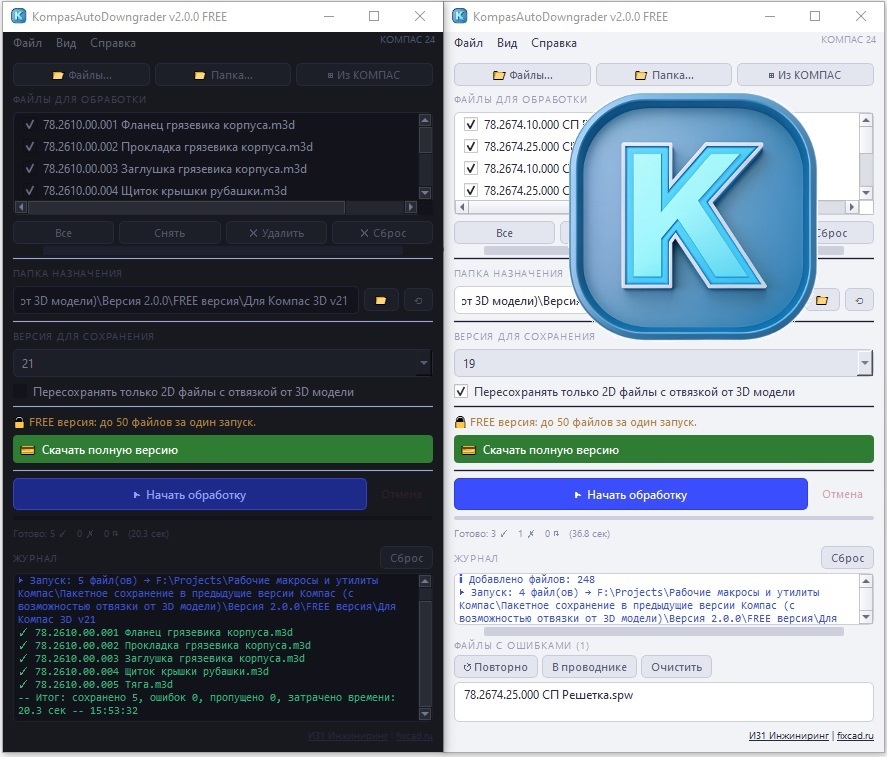887x757 pixels.
Task: Click light log scroll-up arrow
Action: coord(866,580)
